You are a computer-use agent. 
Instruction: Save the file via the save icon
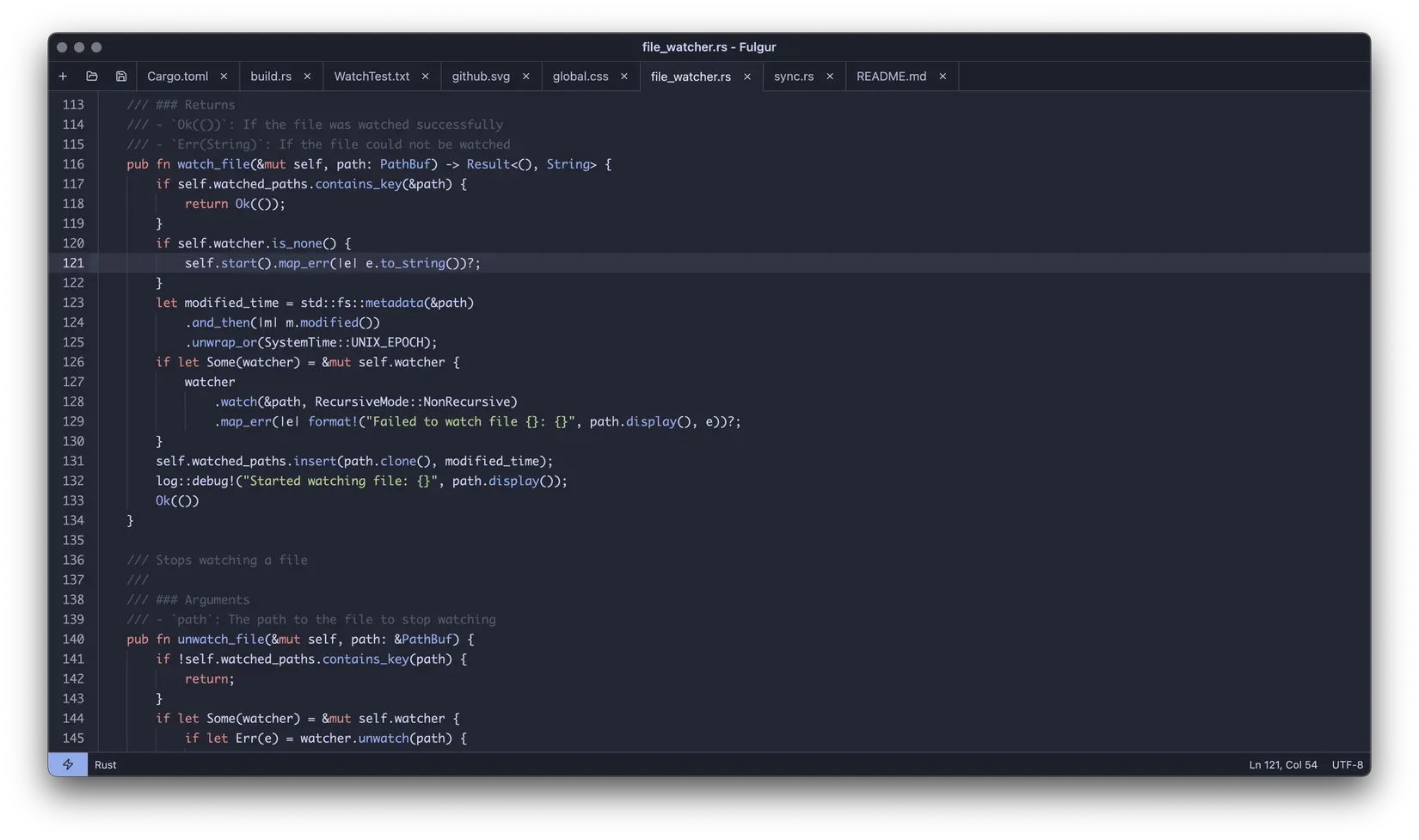point(120,76)
